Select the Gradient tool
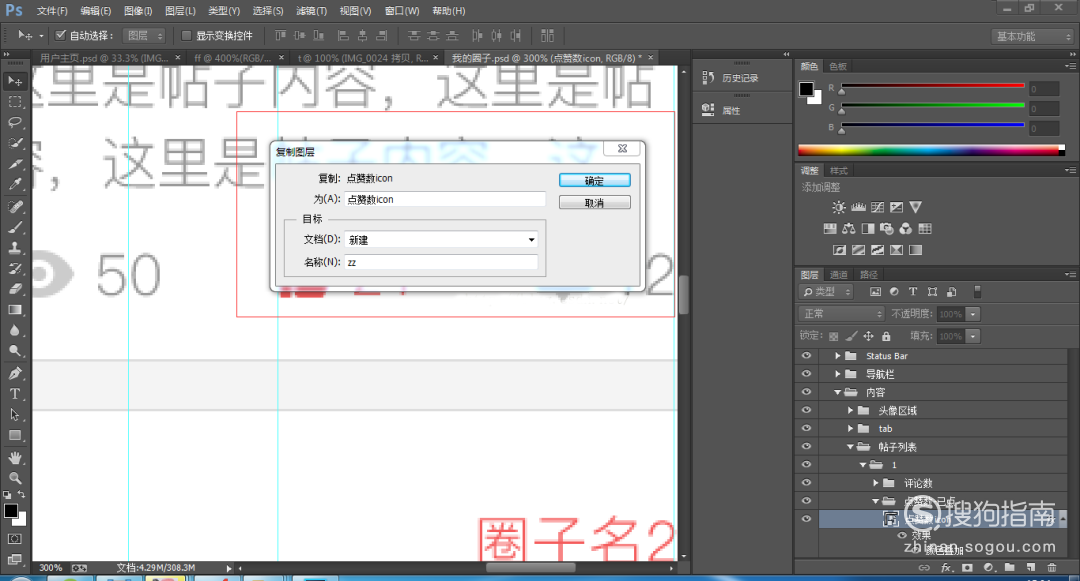 click(14, 310)
